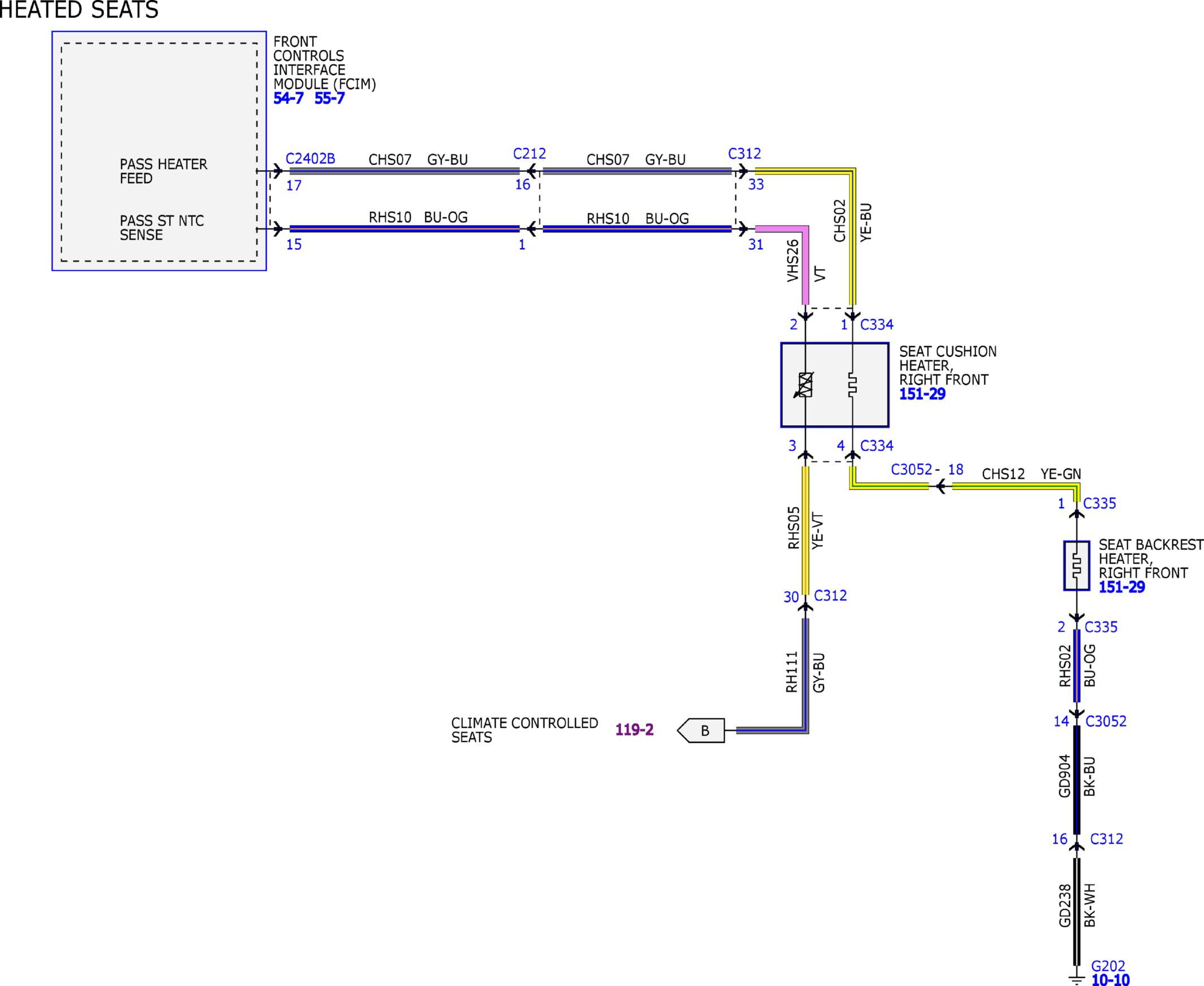Click the backrest heater element symbol

(x=1076, y=566)
